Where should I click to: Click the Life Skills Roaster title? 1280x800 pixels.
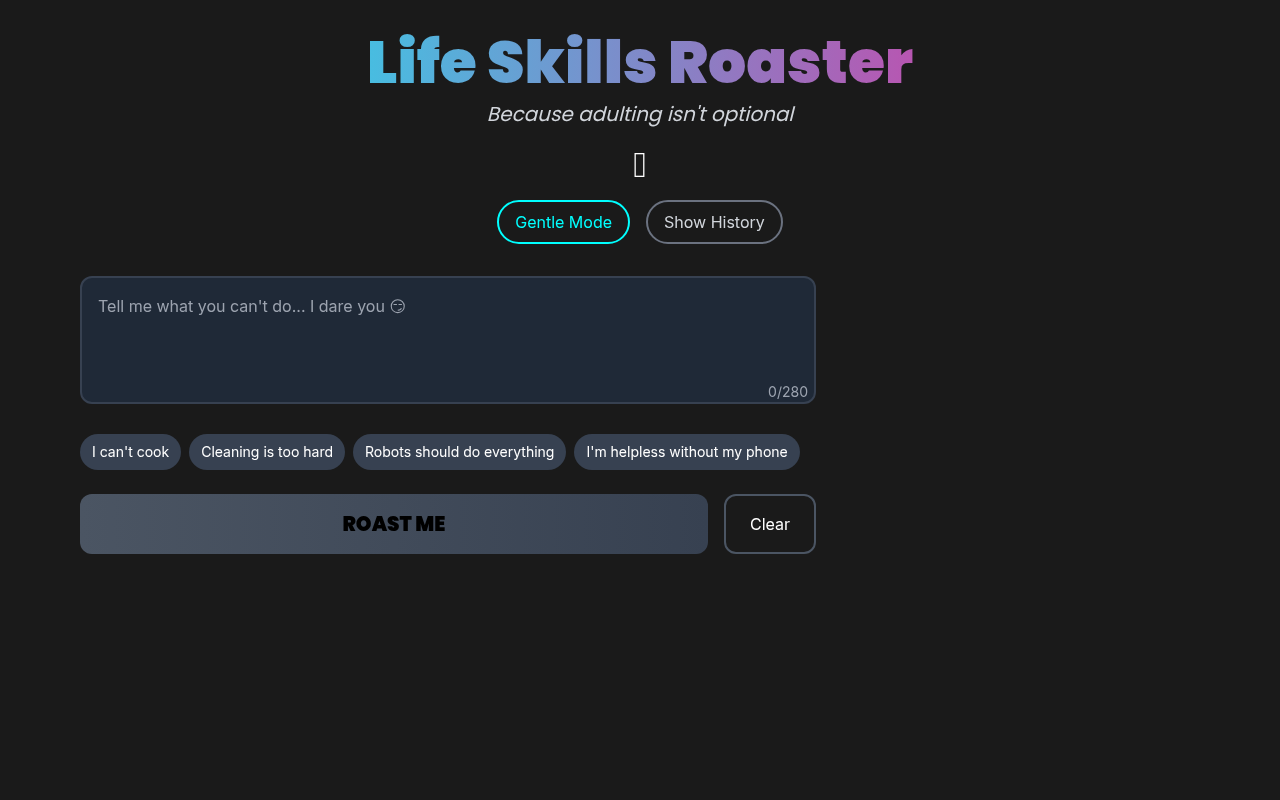640,62
